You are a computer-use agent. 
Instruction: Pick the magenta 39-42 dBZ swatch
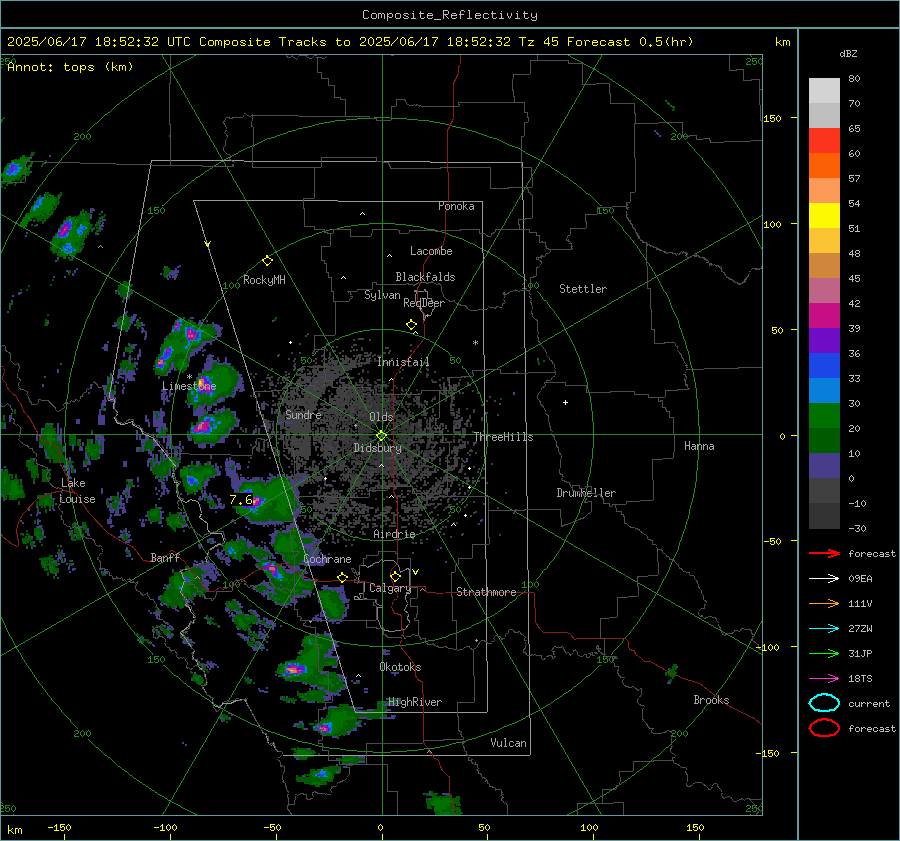[824, 315]
